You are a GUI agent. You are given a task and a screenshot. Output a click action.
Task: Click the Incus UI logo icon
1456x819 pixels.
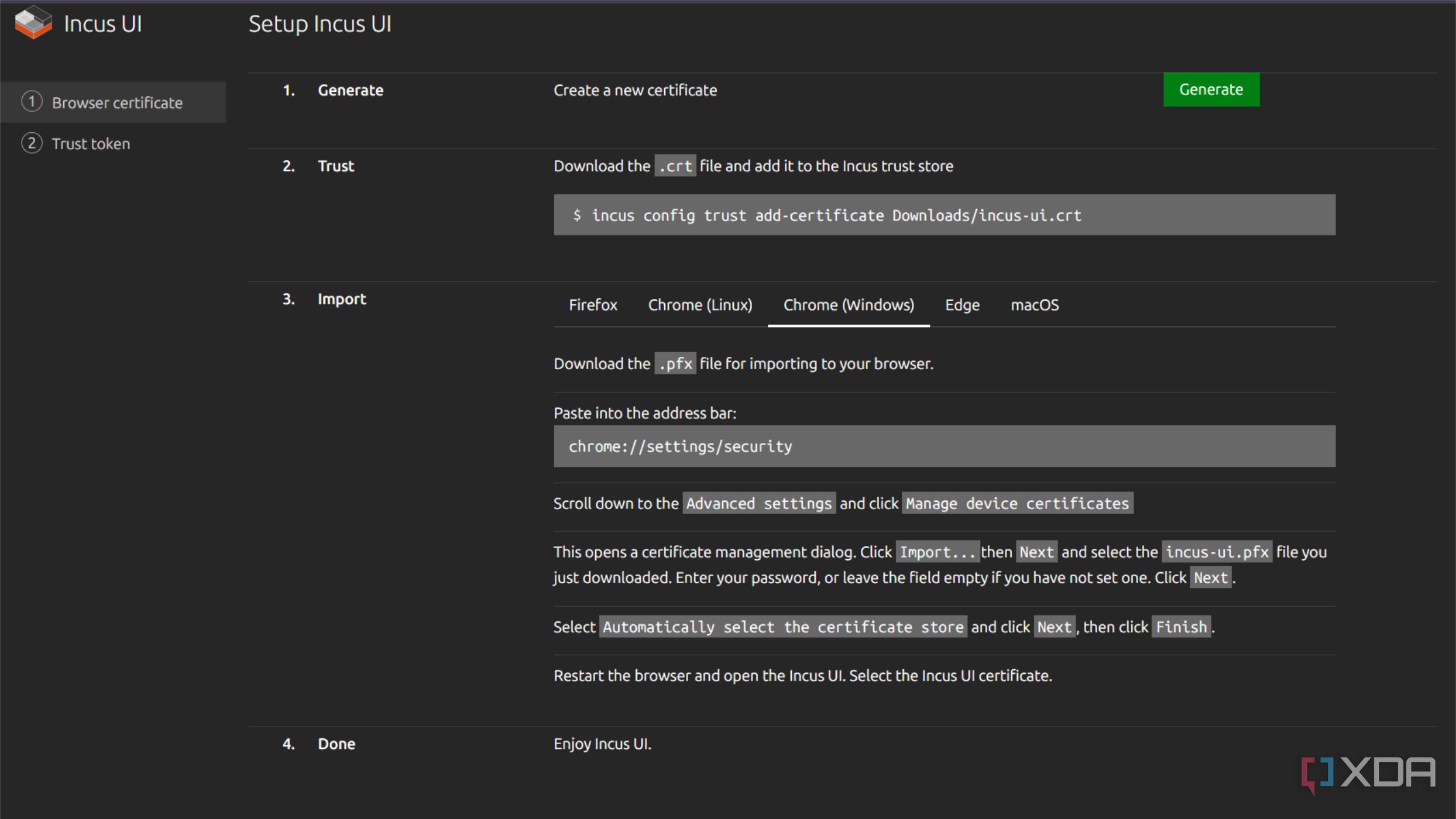pos(33,23)
